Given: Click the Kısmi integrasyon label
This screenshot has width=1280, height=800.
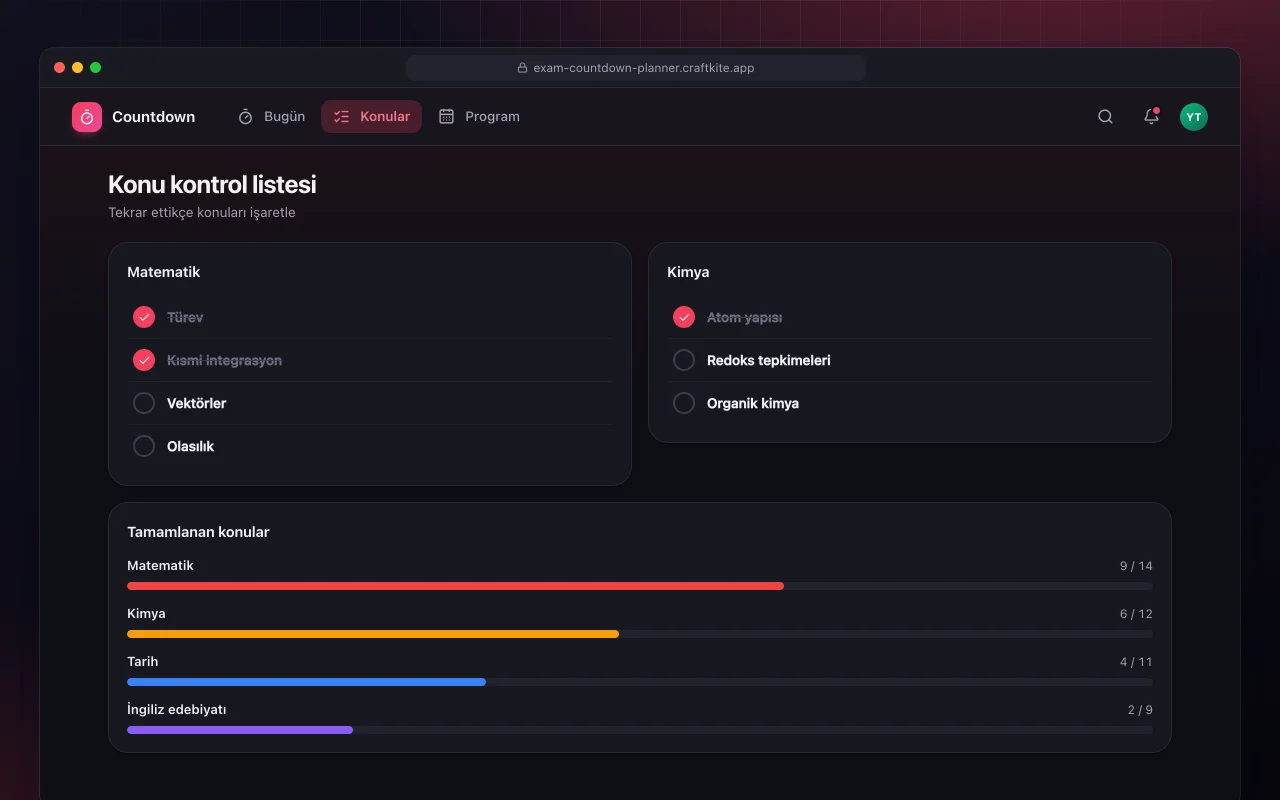Looking at the screenshot, I should pos(225,360).
